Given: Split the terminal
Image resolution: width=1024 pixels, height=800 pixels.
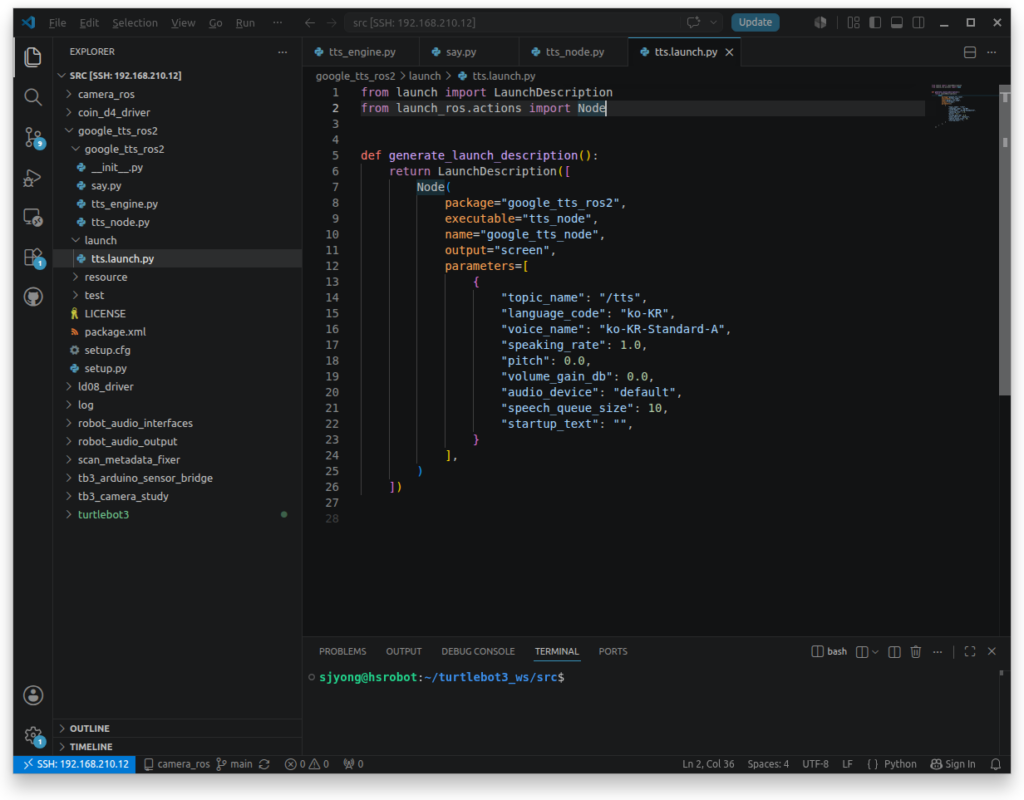Looking at the screenshot, I should pos(895,652).
